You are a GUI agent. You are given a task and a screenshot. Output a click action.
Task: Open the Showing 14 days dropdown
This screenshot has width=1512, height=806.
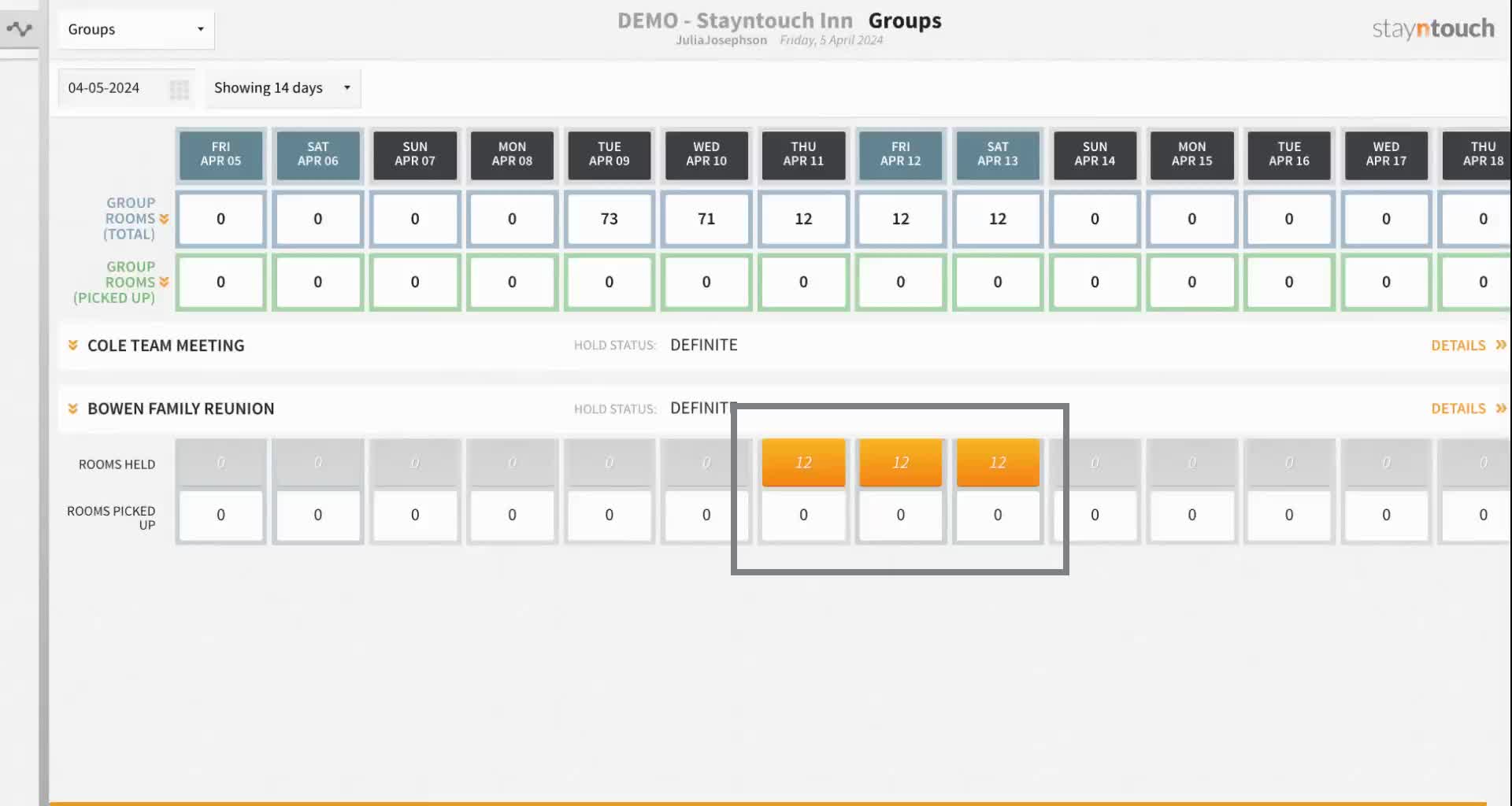[x=282, y=88]
